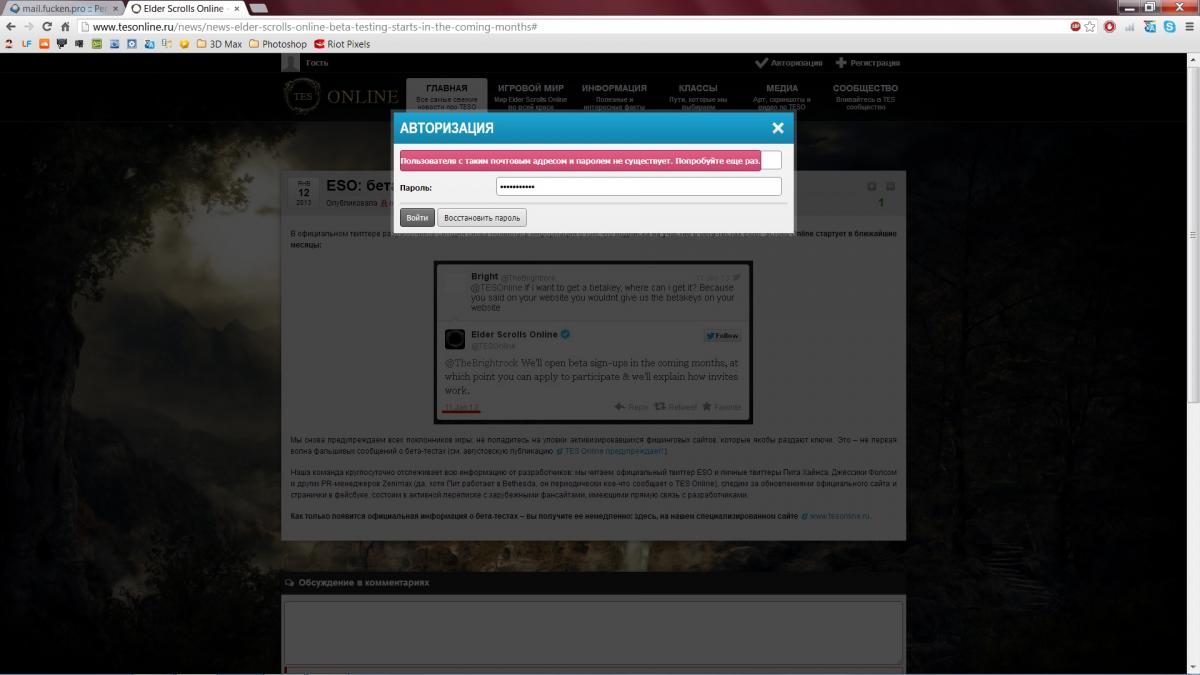Close the Авторизация login dialog
This screenshot has width=1200, height=675.
(777, 128)
